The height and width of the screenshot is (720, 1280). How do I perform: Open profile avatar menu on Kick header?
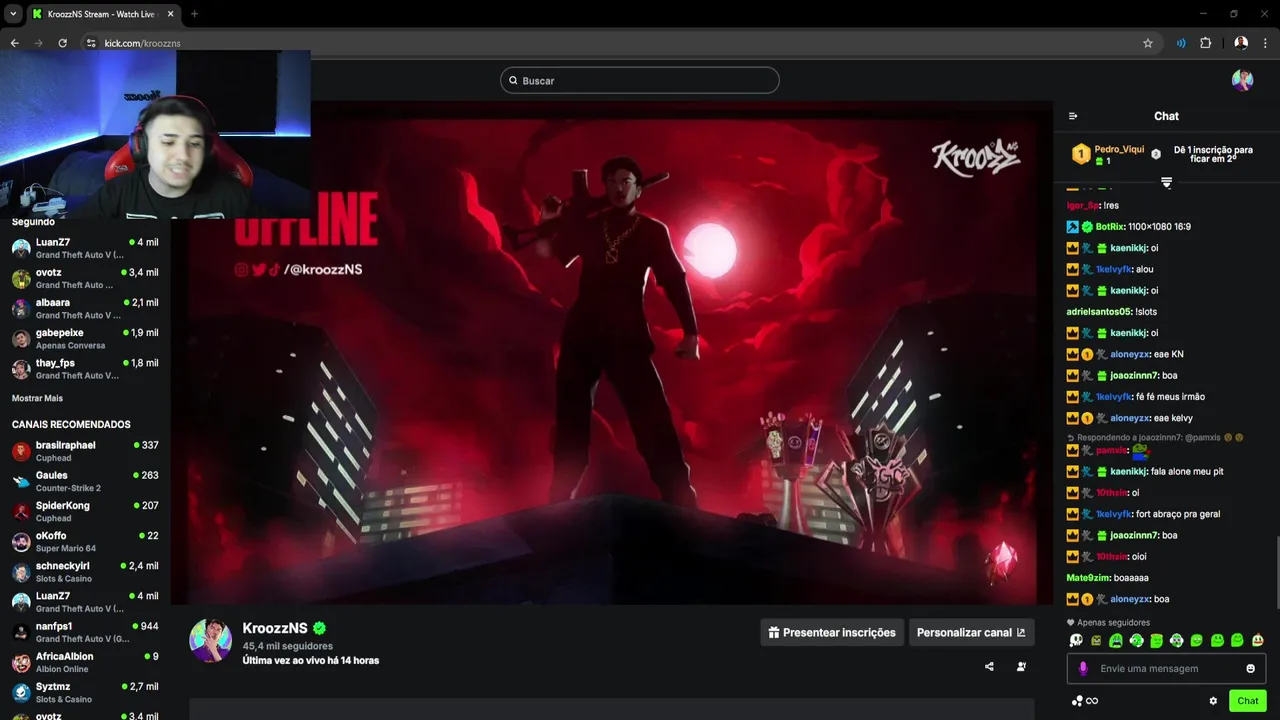point(1242,81)
